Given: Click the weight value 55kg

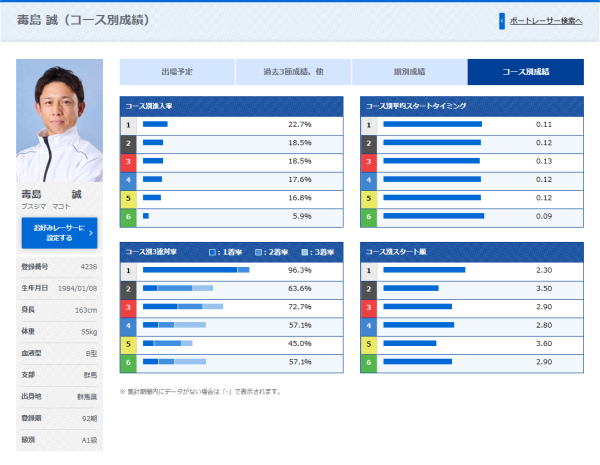Looking at the screenshot, I should [89, 332].
